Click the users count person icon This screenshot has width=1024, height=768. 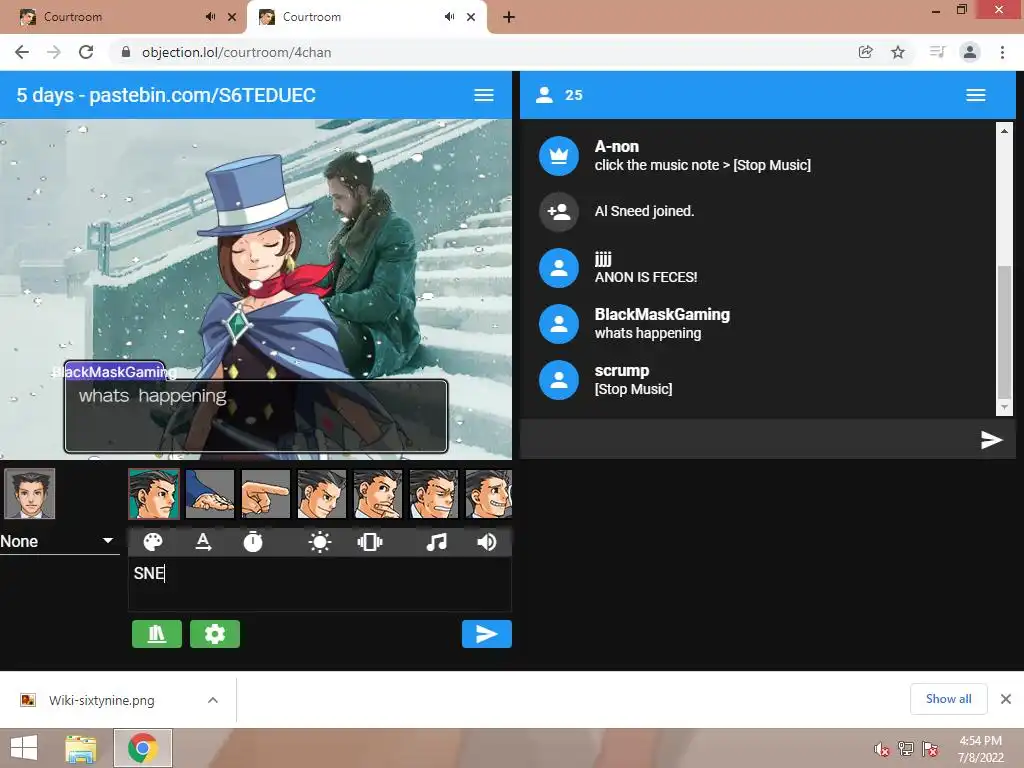tap(544, 95)
